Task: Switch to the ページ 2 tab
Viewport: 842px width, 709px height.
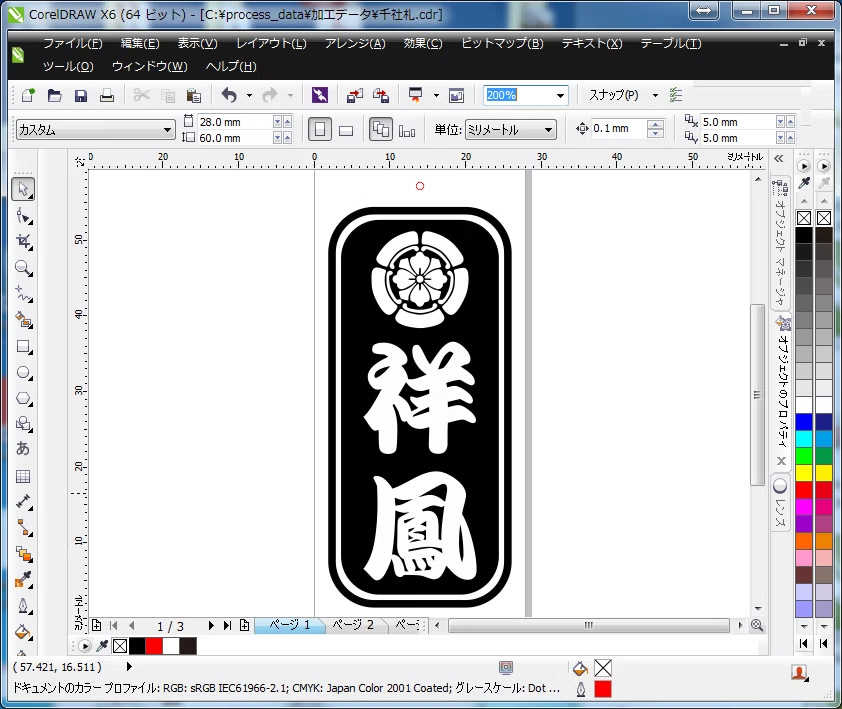Action: [x=356, y=623]
